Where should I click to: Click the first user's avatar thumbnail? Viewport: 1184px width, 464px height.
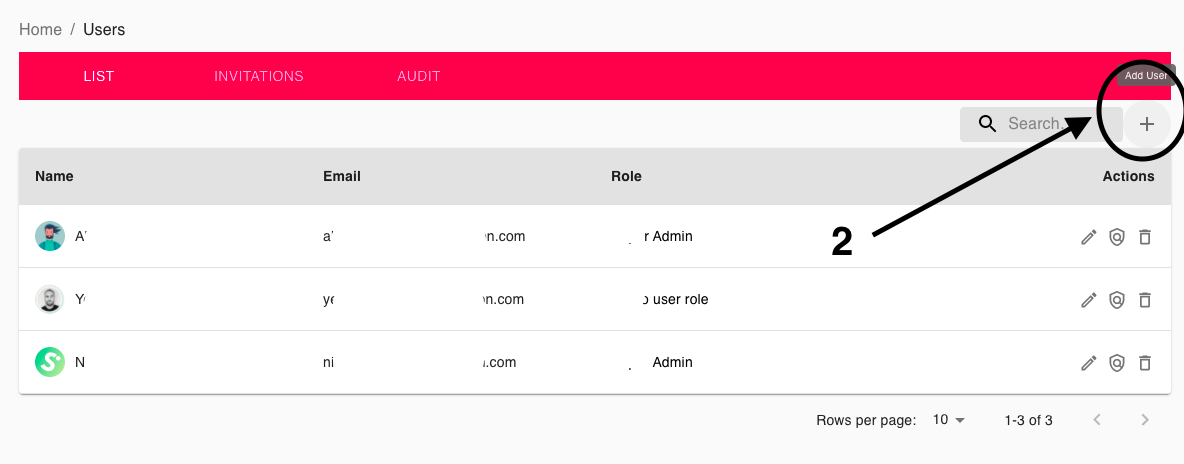(x=50, y=237)
